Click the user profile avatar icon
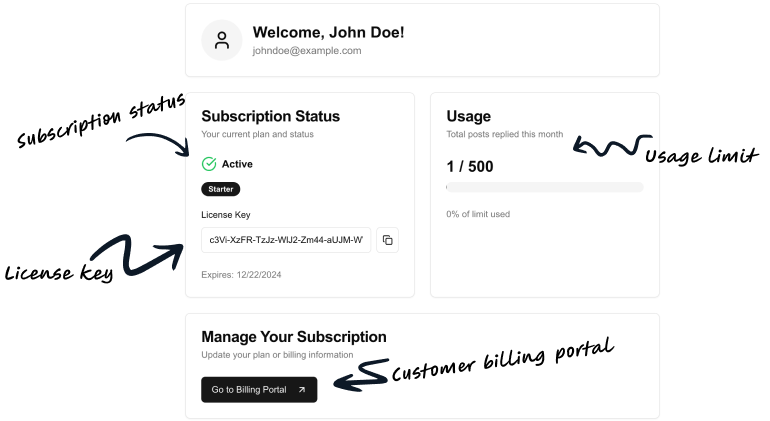This screenshot has width=770, height=421. pyautogui.click(x=222, y=40)
